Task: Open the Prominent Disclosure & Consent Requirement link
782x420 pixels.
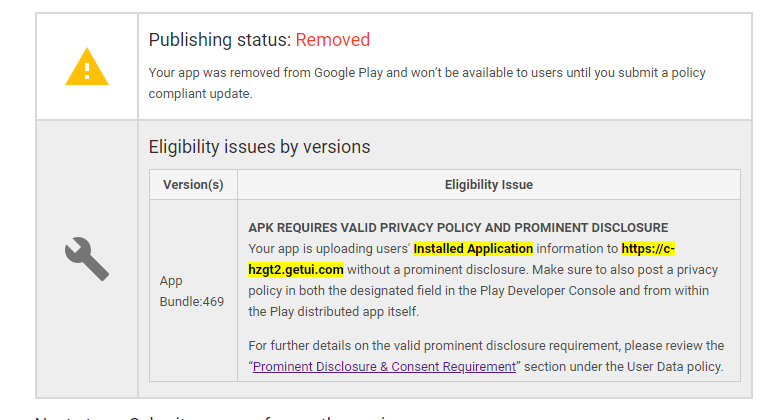Action: [x=384, y=367]
